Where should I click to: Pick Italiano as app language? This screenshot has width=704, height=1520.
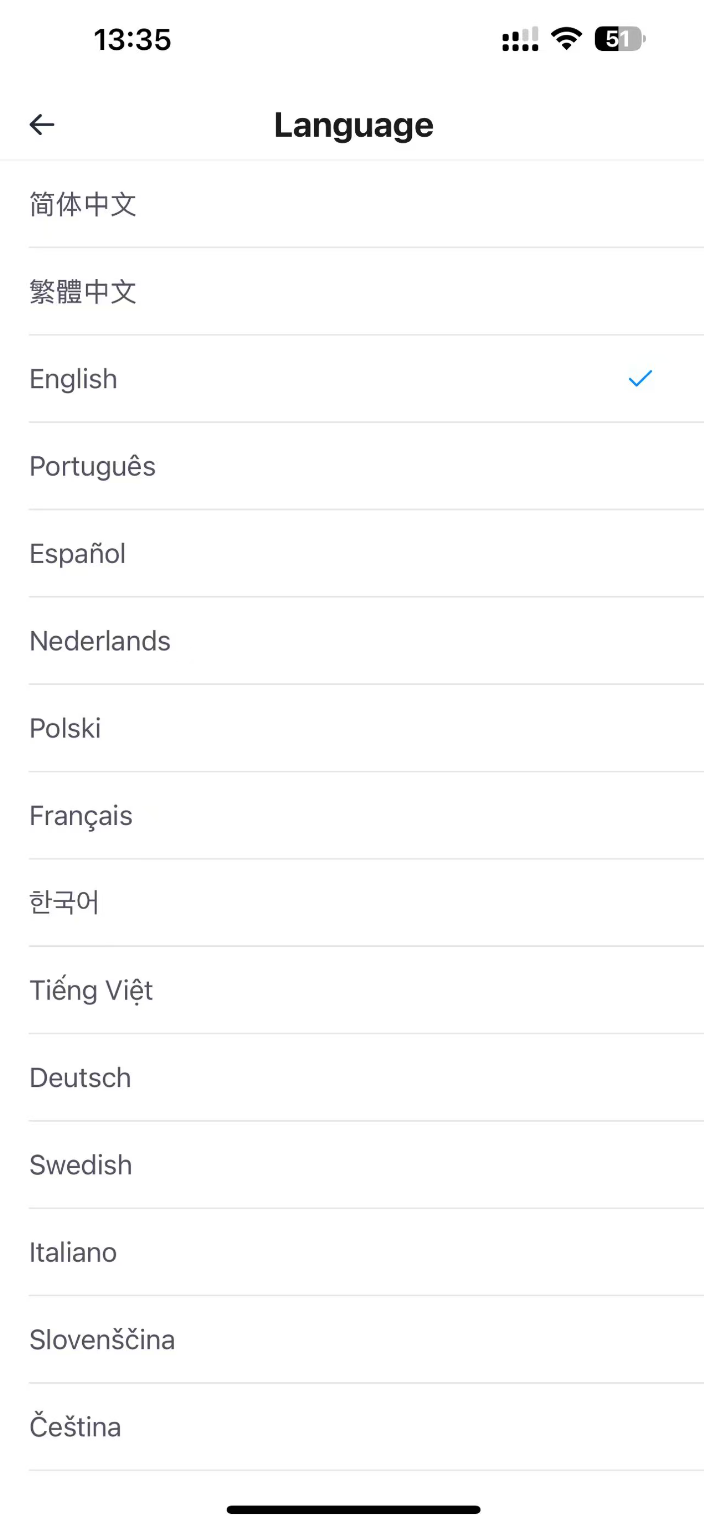pos(73,1252)
